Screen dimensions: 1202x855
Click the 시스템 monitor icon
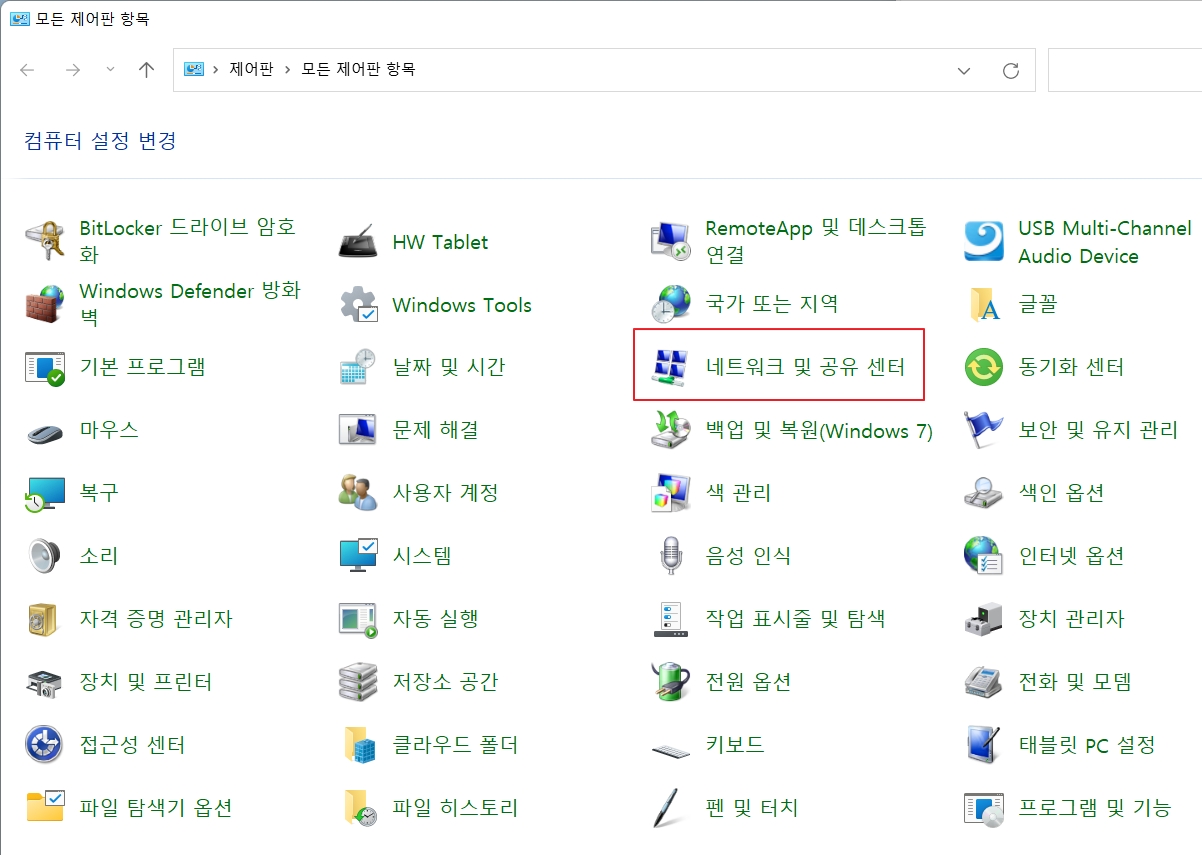[x=358, y=555]
